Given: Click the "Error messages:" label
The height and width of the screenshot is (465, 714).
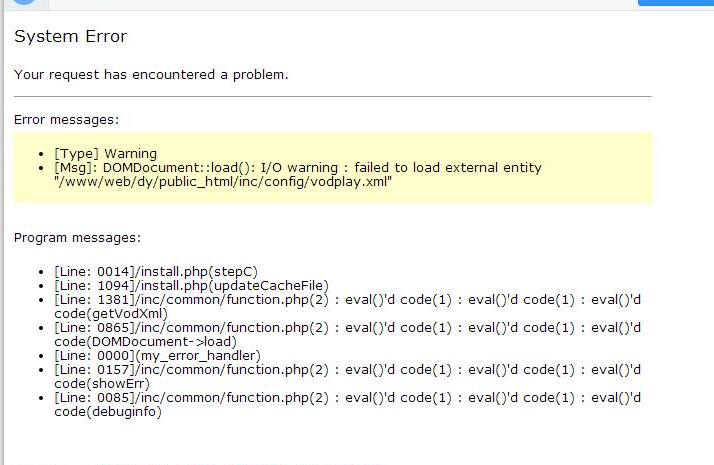Looking at the screenshot, I should [x=66, y=120].
